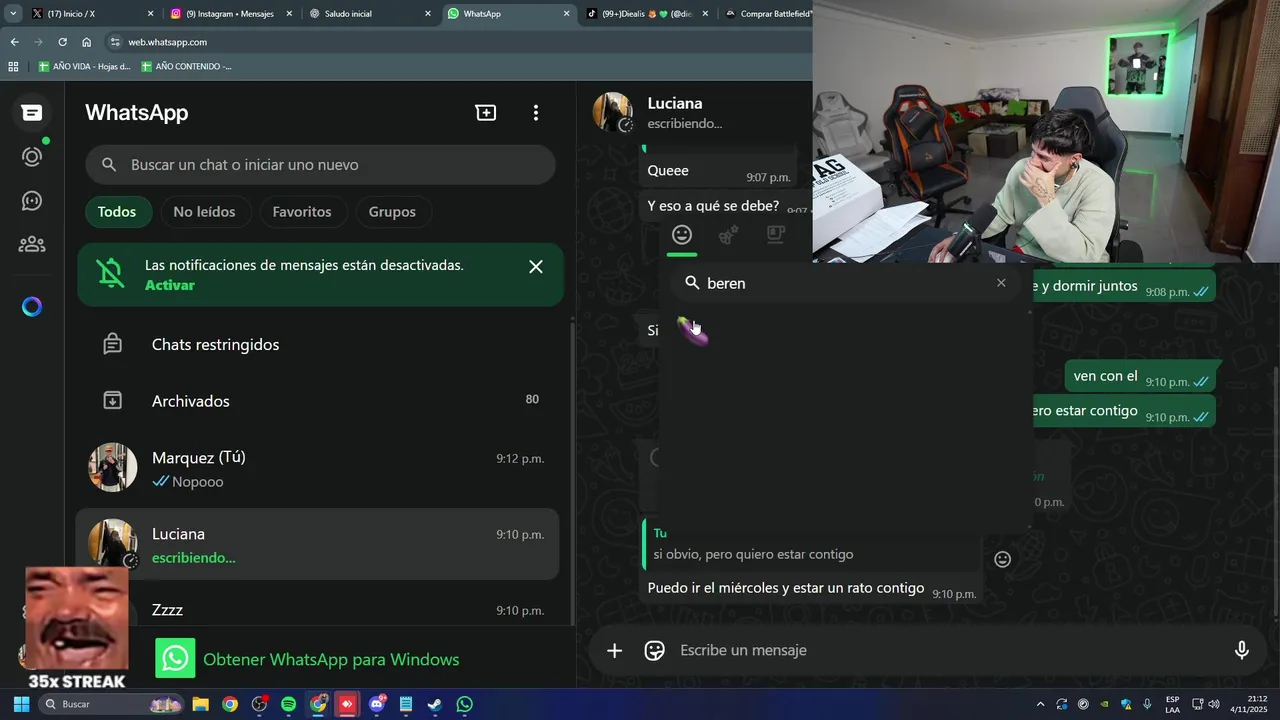1280x720 pixels.
Task: Focus the 'Buscar un chat' search field
Action: point(320,165)
